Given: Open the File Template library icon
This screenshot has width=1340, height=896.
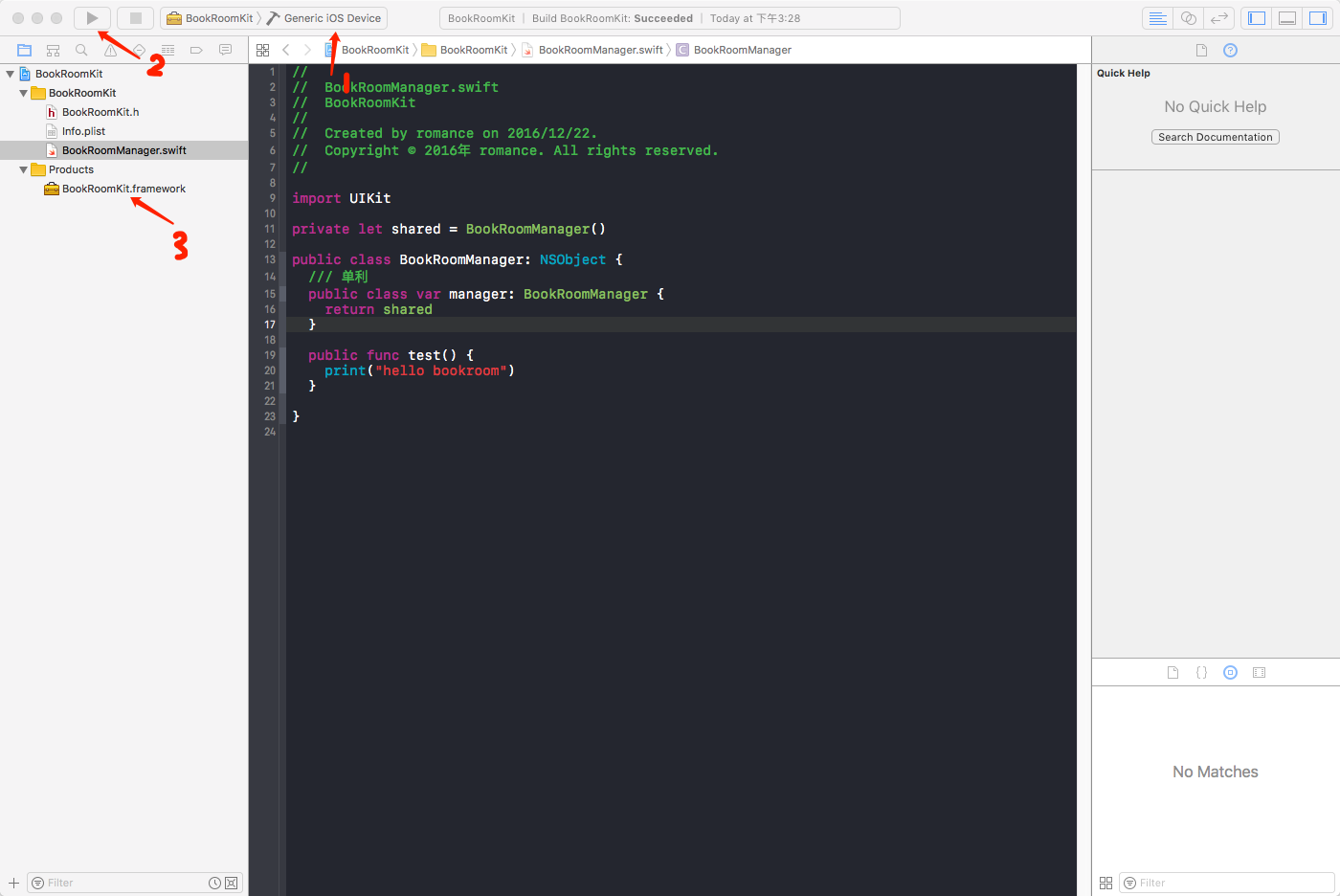Looking at the screenshot, I should (1173, 672).
